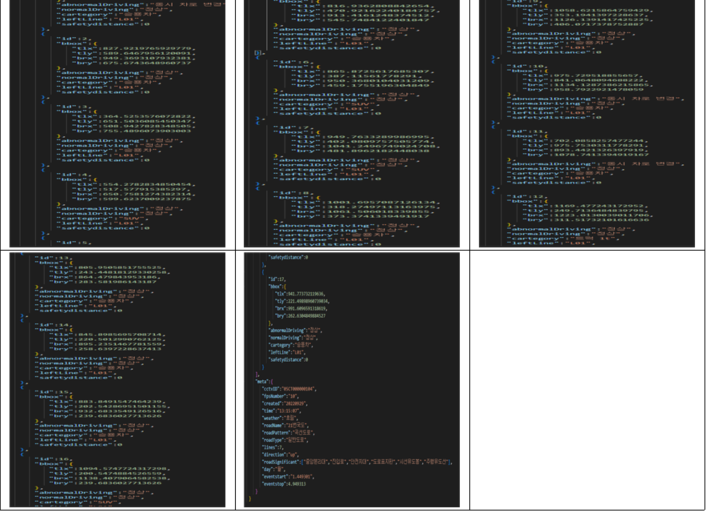This screenshot has width=710, height=512.
Task: Click the "fpsNumber" line
Action: point(280,396)
